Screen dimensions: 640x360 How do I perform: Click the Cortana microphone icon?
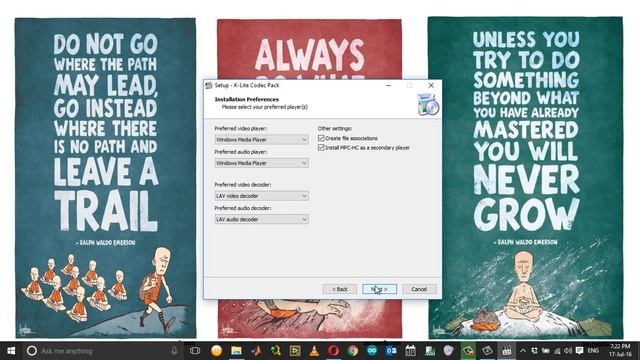(x=174, y=351)
